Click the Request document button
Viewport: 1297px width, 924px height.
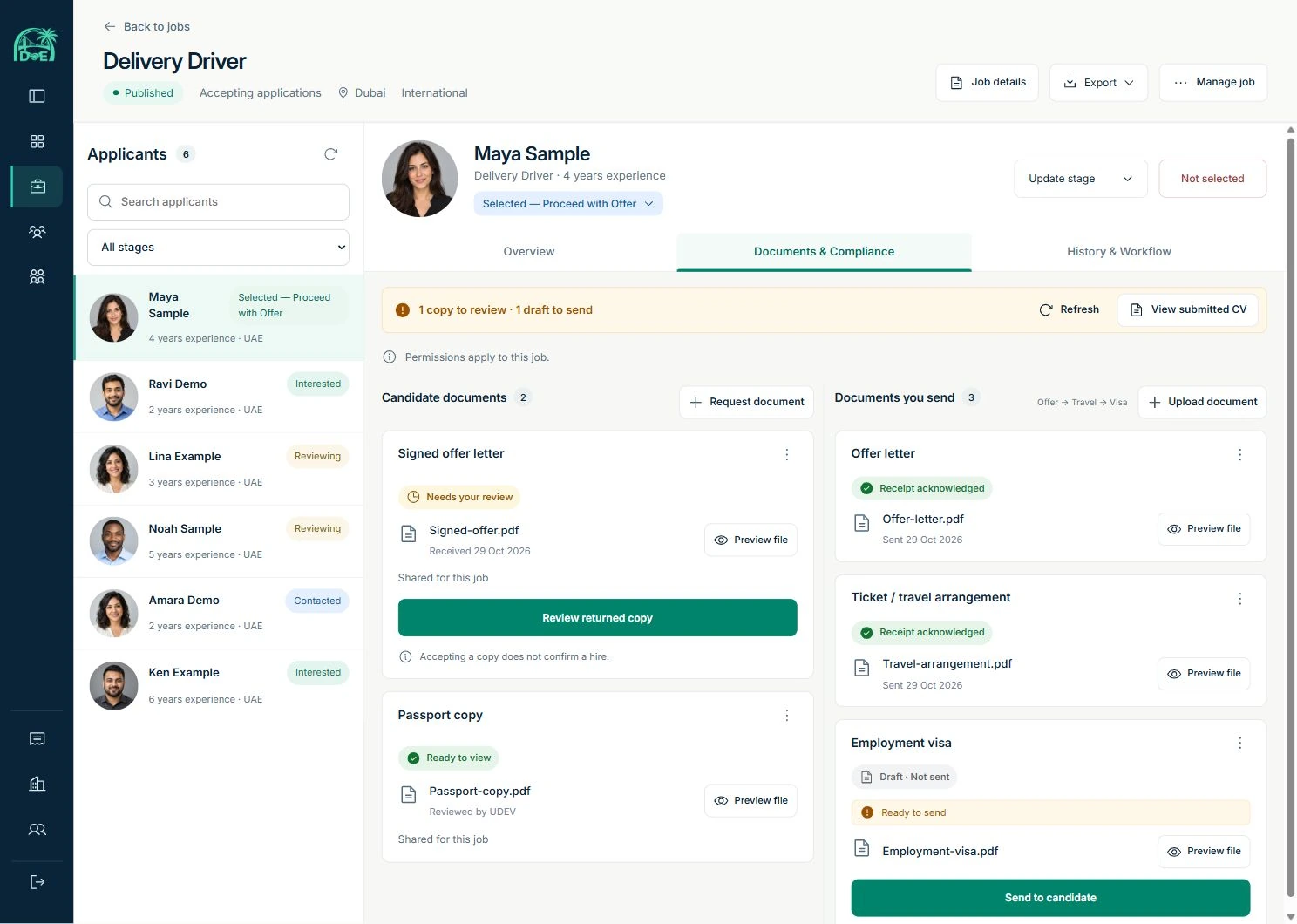[x=746, y=403]
